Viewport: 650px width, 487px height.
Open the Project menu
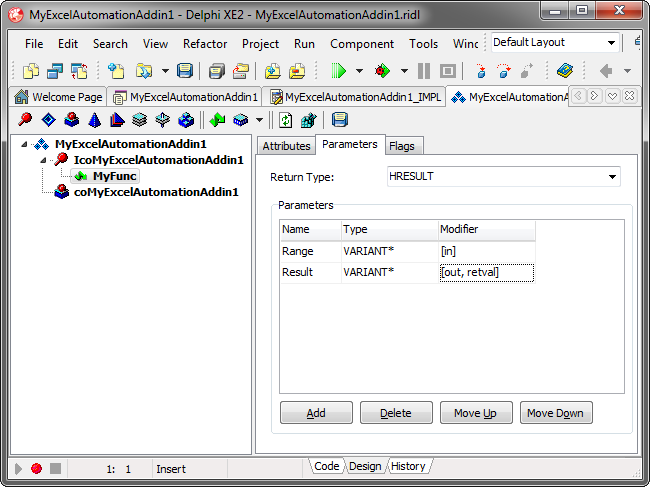pos(260,44)
